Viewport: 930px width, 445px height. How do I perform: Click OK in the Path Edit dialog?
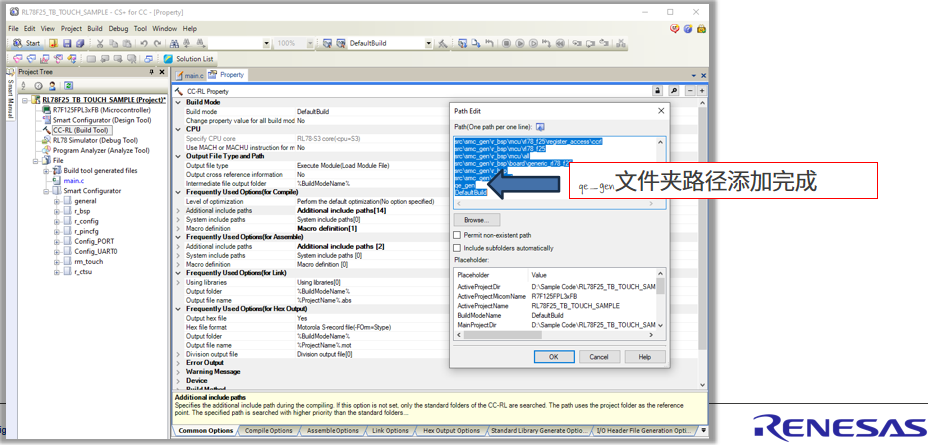[x=553, y=357]
